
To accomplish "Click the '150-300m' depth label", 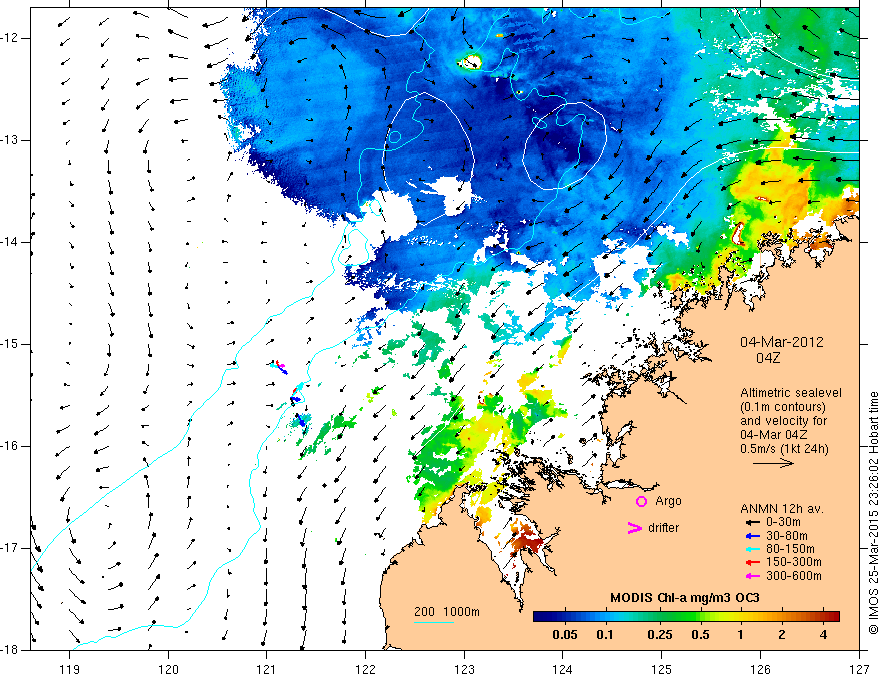I will (x=794, y=562).
